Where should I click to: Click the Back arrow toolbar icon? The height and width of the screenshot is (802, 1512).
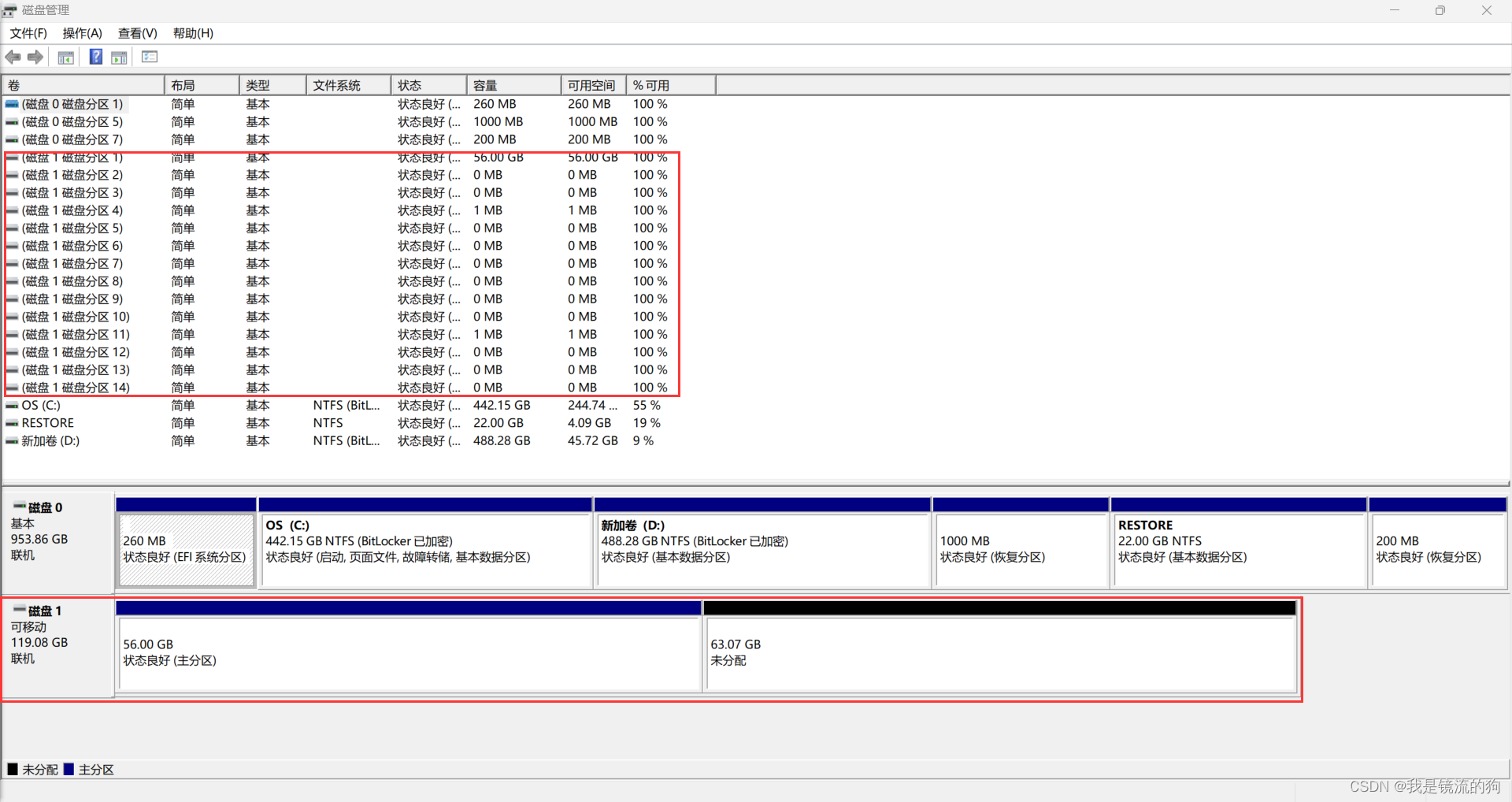click(x=13, y=57)
